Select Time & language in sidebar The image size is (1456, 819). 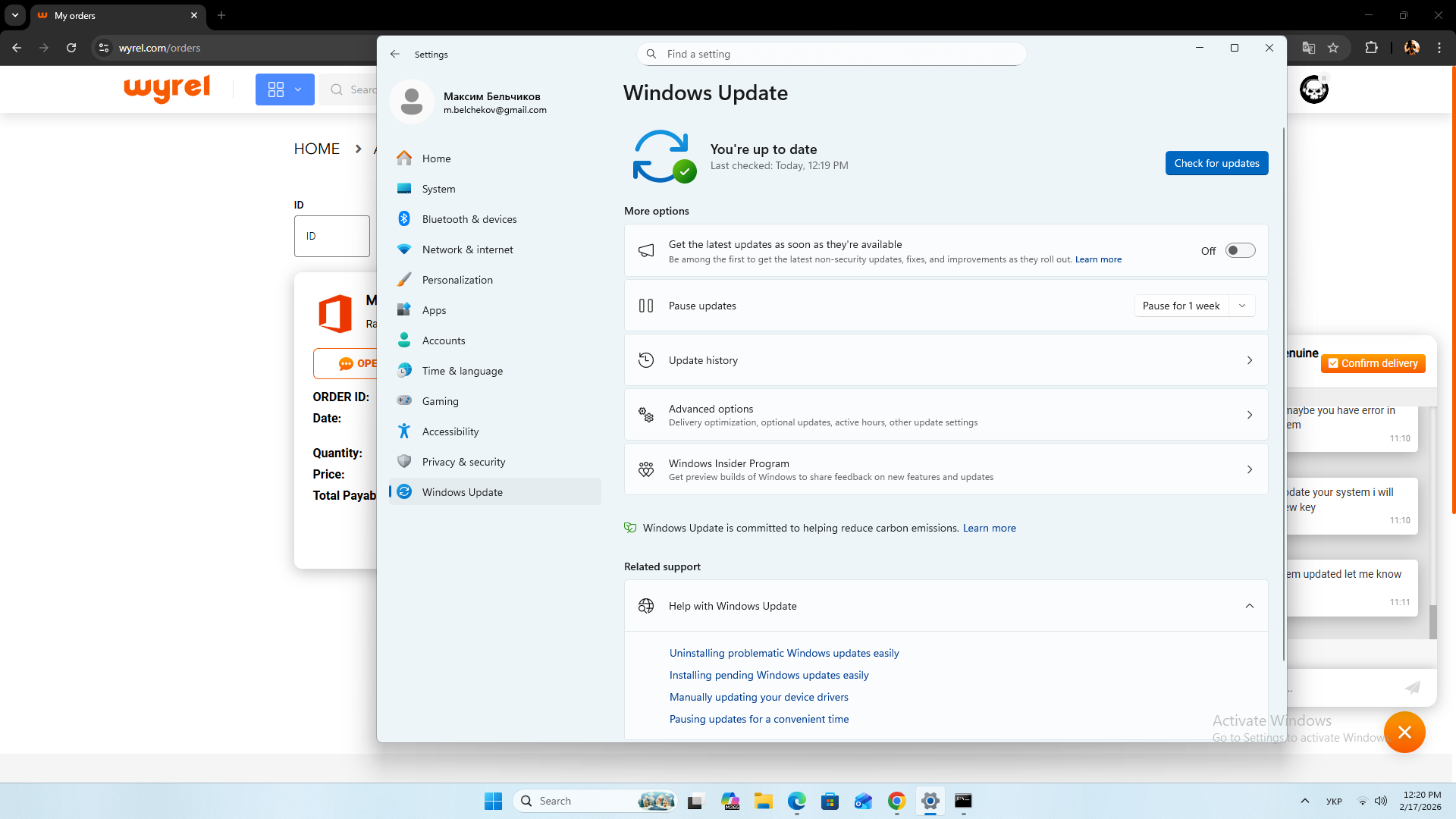462,371
